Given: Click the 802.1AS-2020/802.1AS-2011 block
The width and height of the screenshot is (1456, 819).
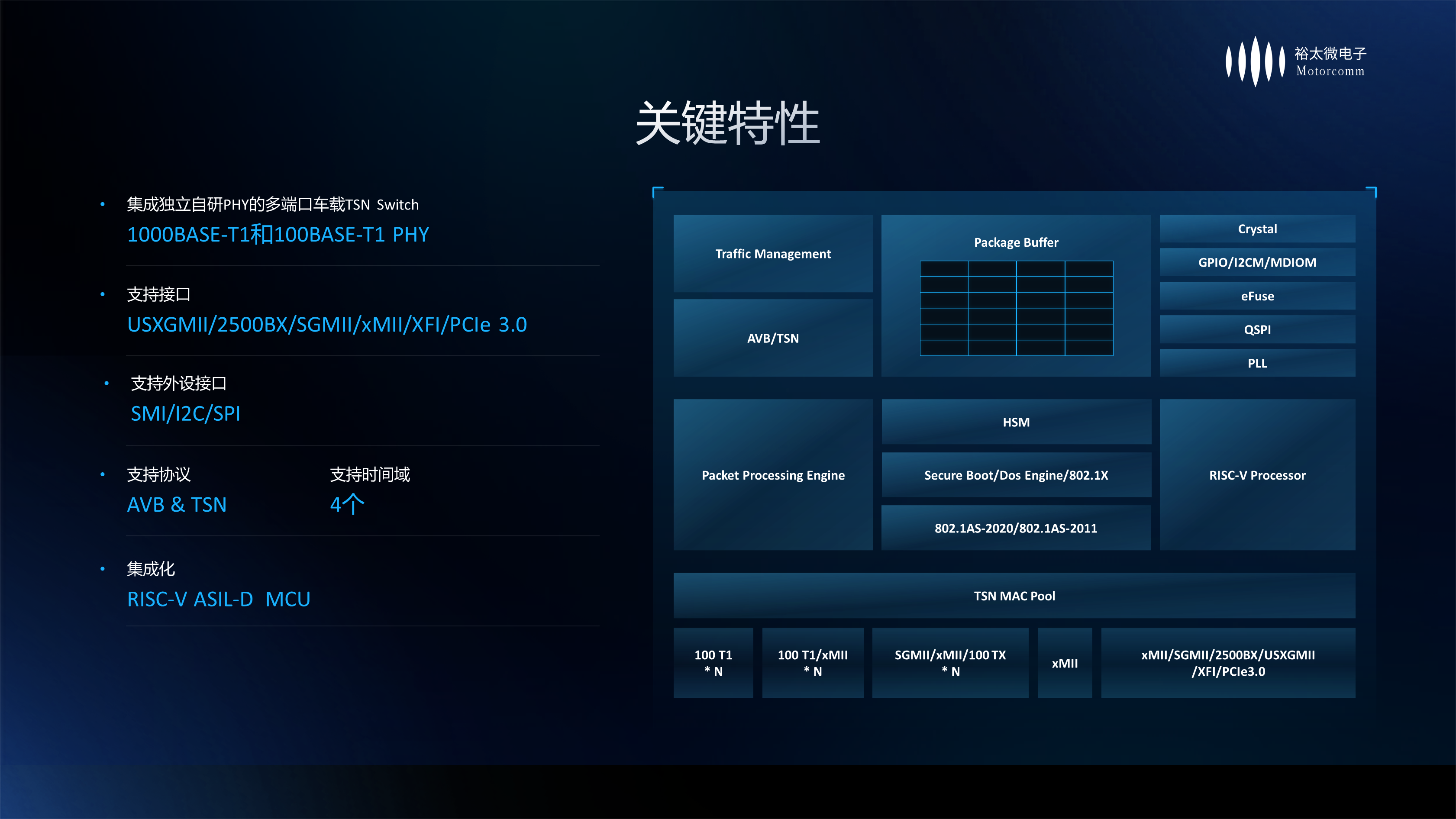Looking at the screenshot, I should [1016, 528].
